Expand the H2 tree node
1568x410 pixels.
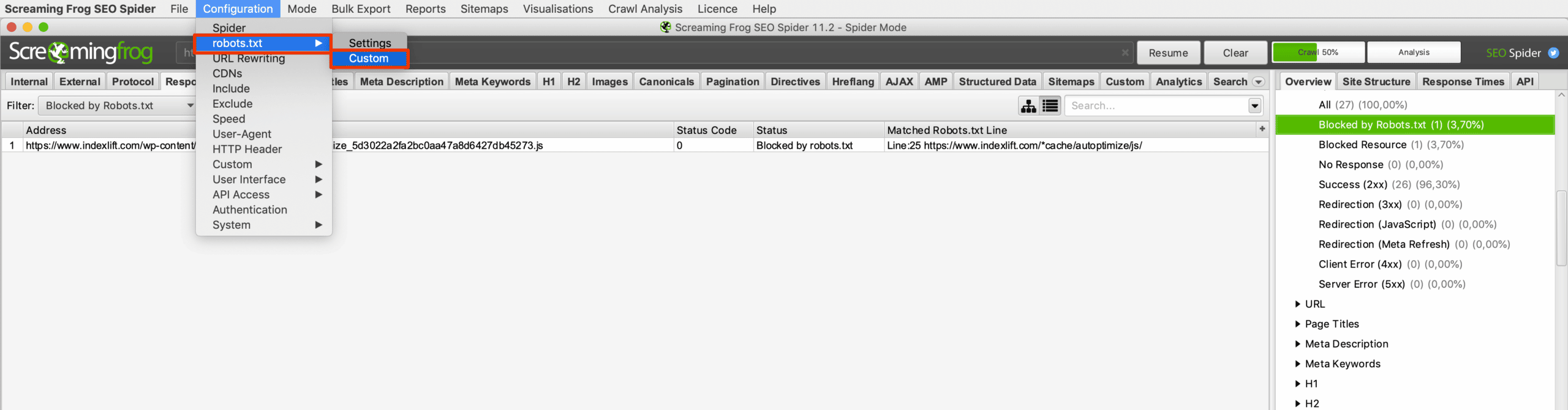pos(1297,404)
